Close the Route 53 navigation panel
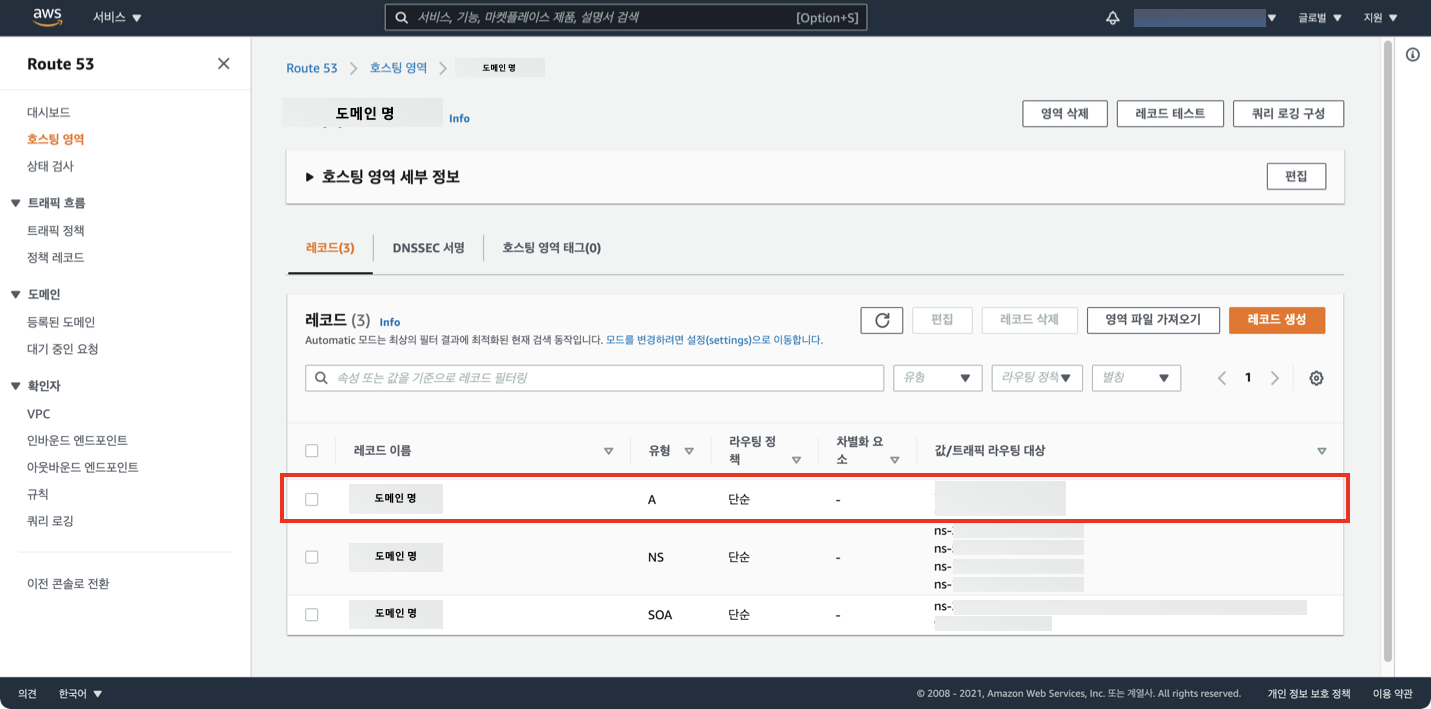Viewport: 1431px width, 709px height. click(x=223, y=64)
